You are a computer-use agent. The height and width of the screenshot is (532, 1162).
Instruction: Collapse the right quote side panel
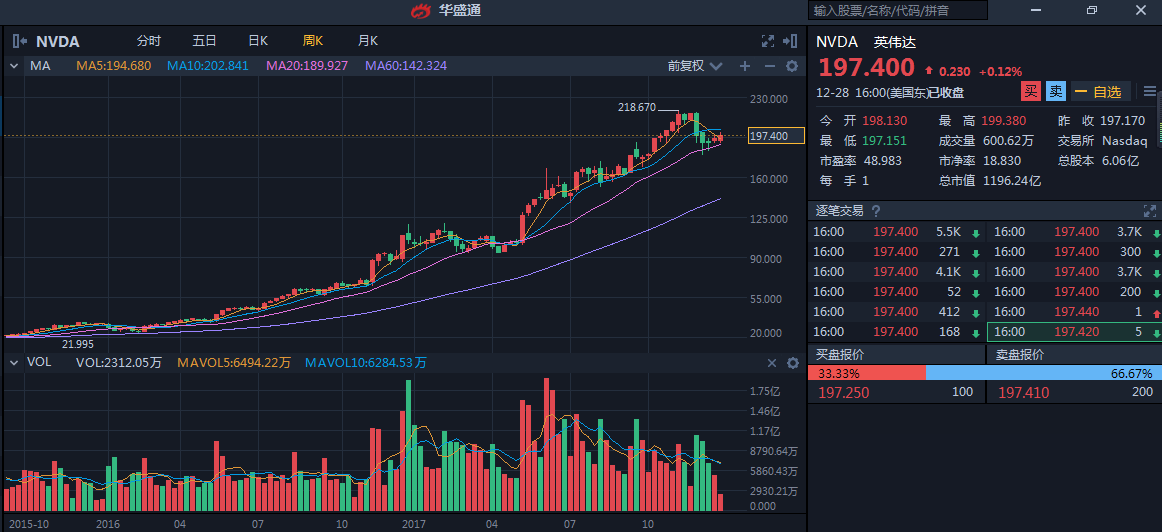[x=792, y=41]
